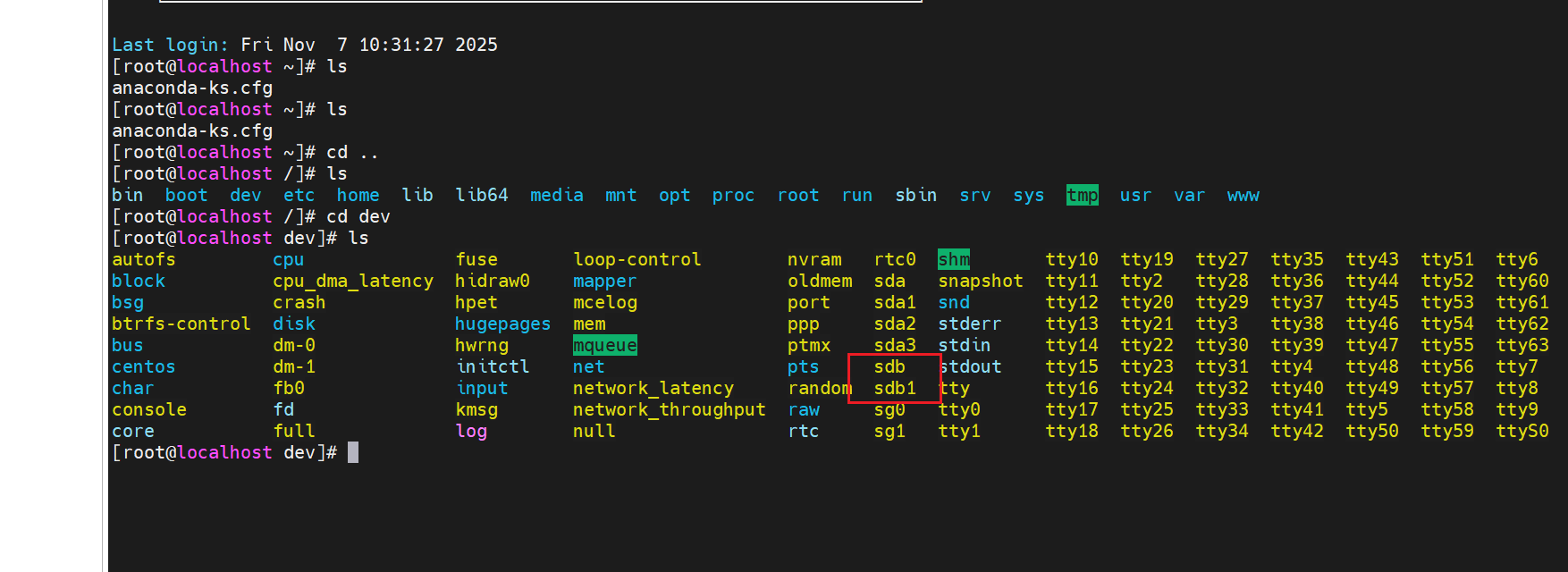This screenshot has width=1568, height=572.
Task: Click the sdb device in the listing
Action: click(889, 367)
